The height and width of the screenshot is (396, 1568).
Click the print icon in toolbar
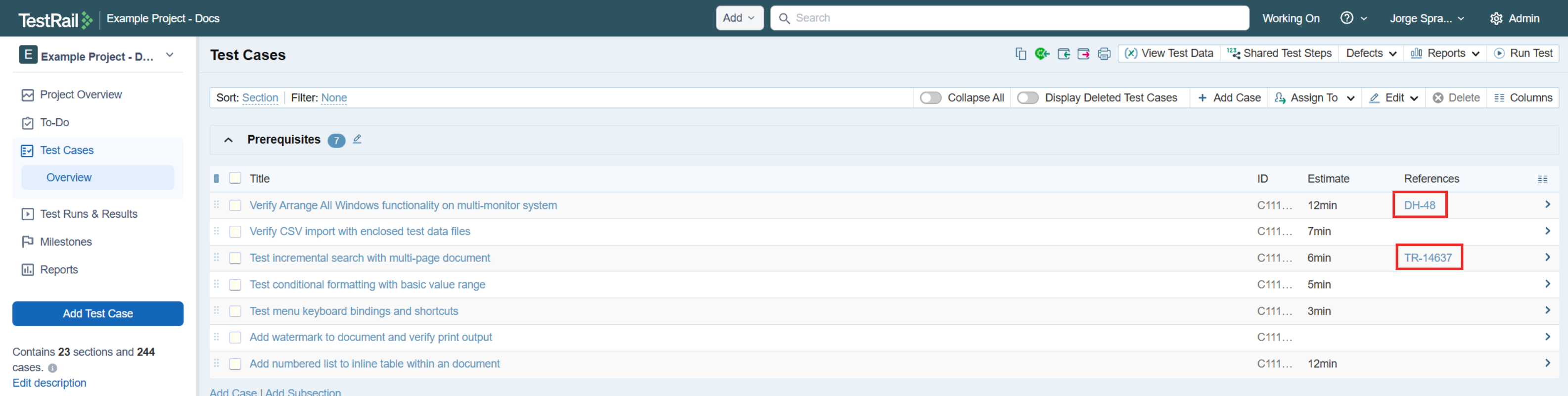[x=1104, y=54]
